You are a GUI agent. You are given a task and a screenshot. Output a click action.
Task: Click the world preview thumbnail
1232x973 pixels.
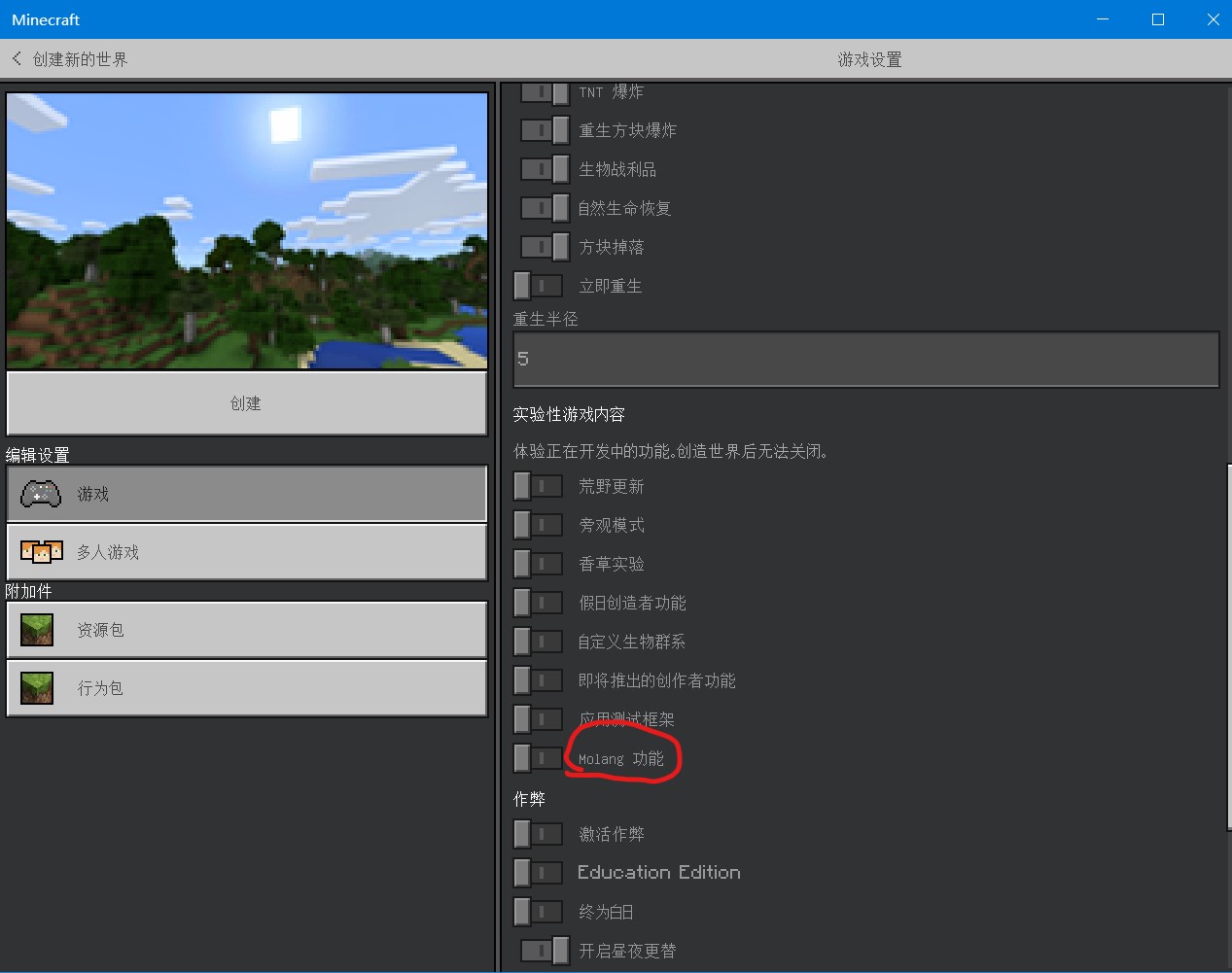(x=247, y=230)
